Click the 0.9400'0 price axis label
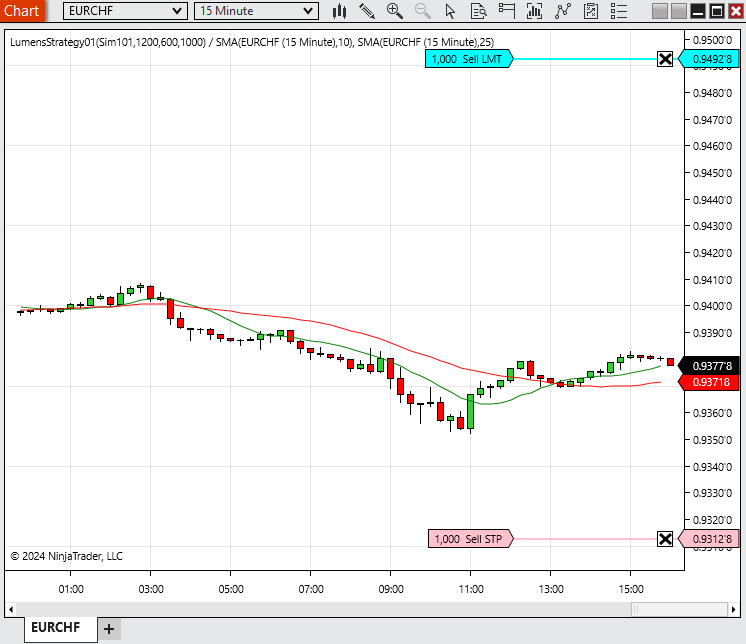 coord(712,306)
